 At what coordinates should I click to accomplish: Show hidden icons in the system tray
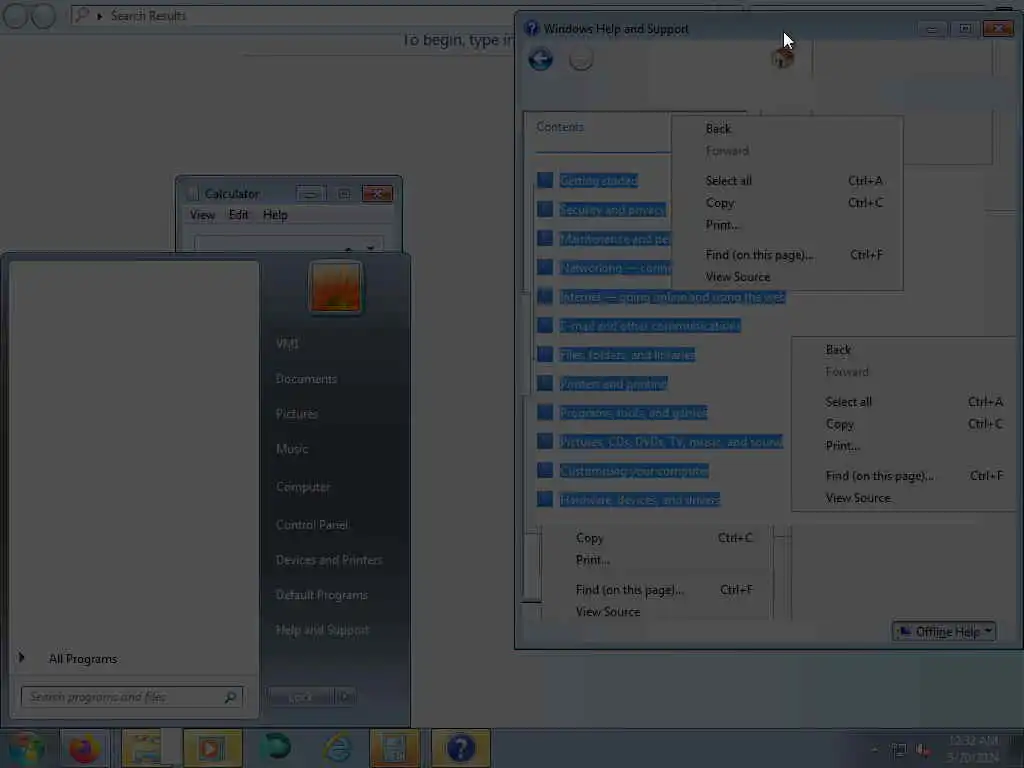click(x=874, y=750)
